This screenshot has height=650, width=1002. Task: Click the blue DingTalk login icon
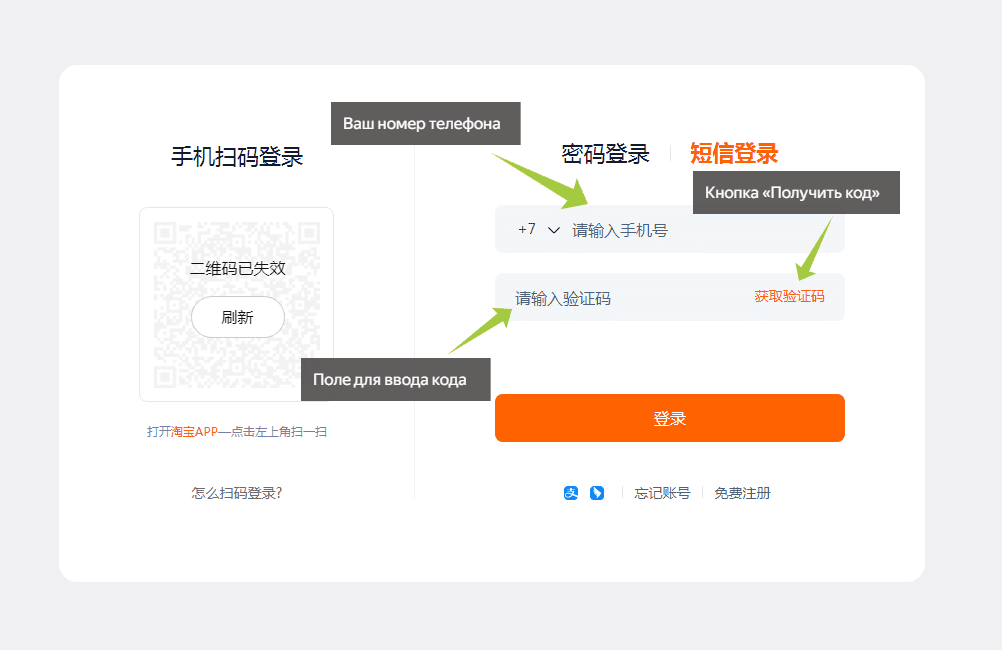(597, 493)
